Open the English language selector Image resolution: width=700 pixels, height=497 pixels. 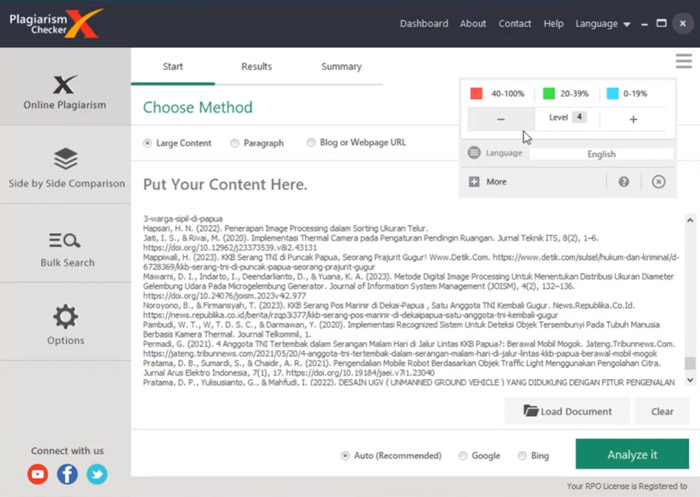(601, 154)
